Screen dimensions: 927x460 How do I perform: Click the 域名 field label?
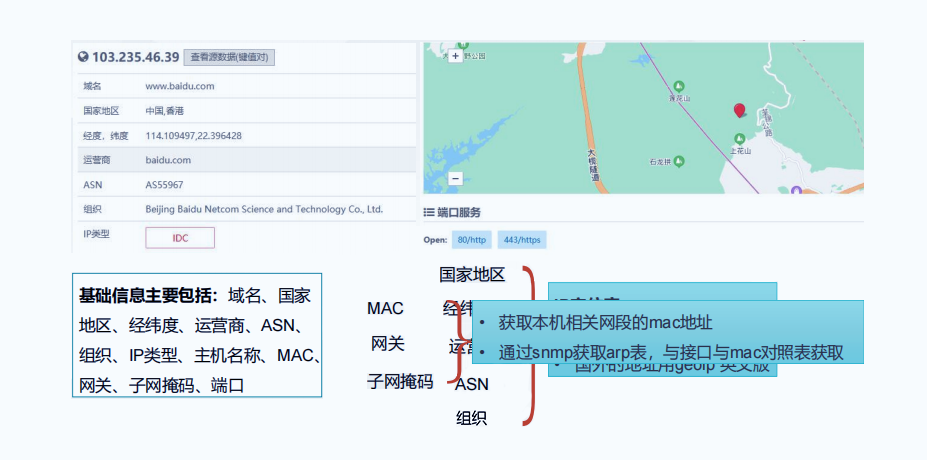pyautogui.click(x=92, y=86)
